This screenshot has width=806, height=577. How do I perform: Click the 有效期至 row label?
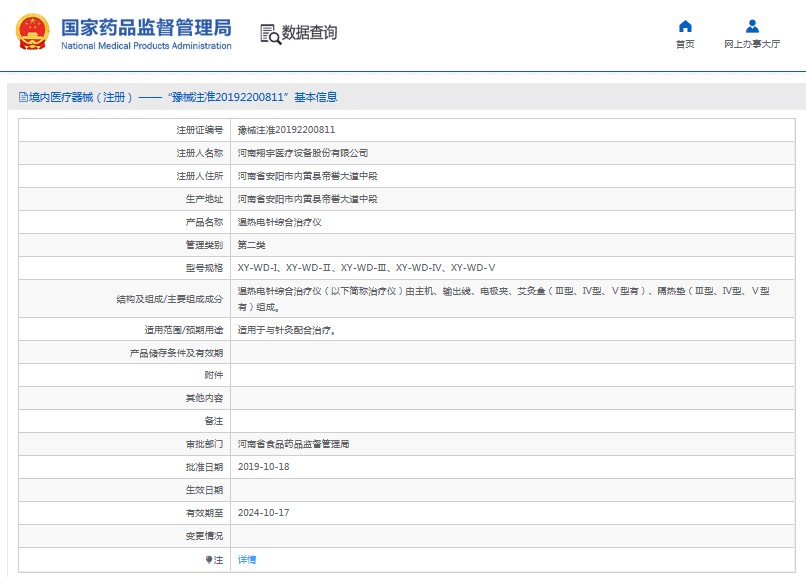tap(205, 513)
